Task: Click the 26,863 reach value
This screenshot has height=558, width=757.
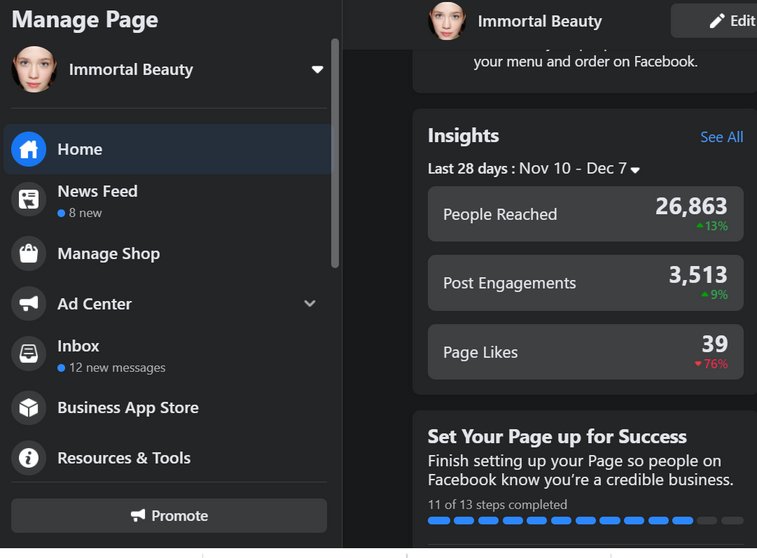Action: click(691, 206)
